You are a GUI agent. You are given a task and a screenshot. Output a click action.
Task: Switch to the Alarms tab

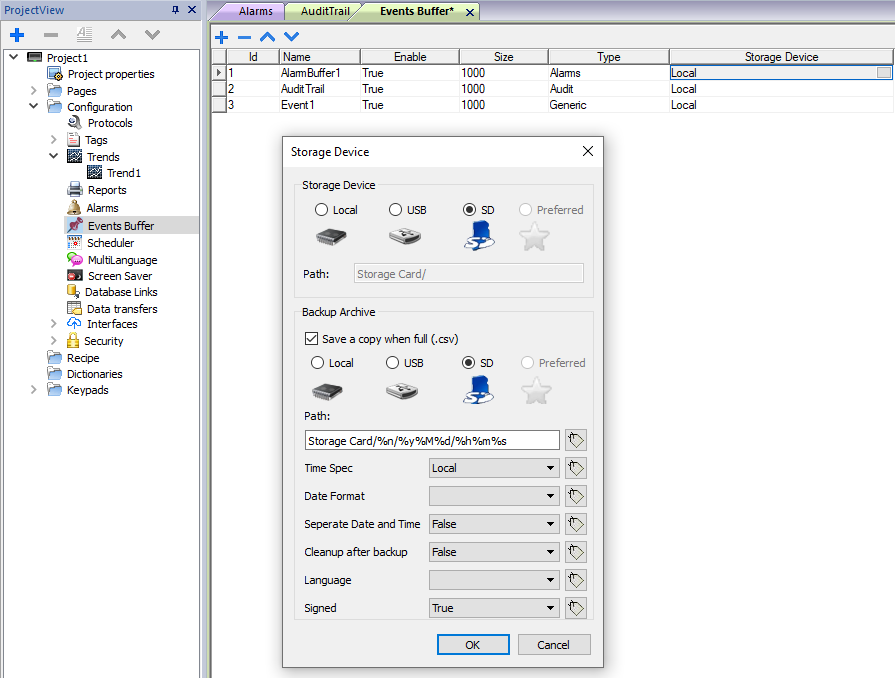[x=255, y=11]
